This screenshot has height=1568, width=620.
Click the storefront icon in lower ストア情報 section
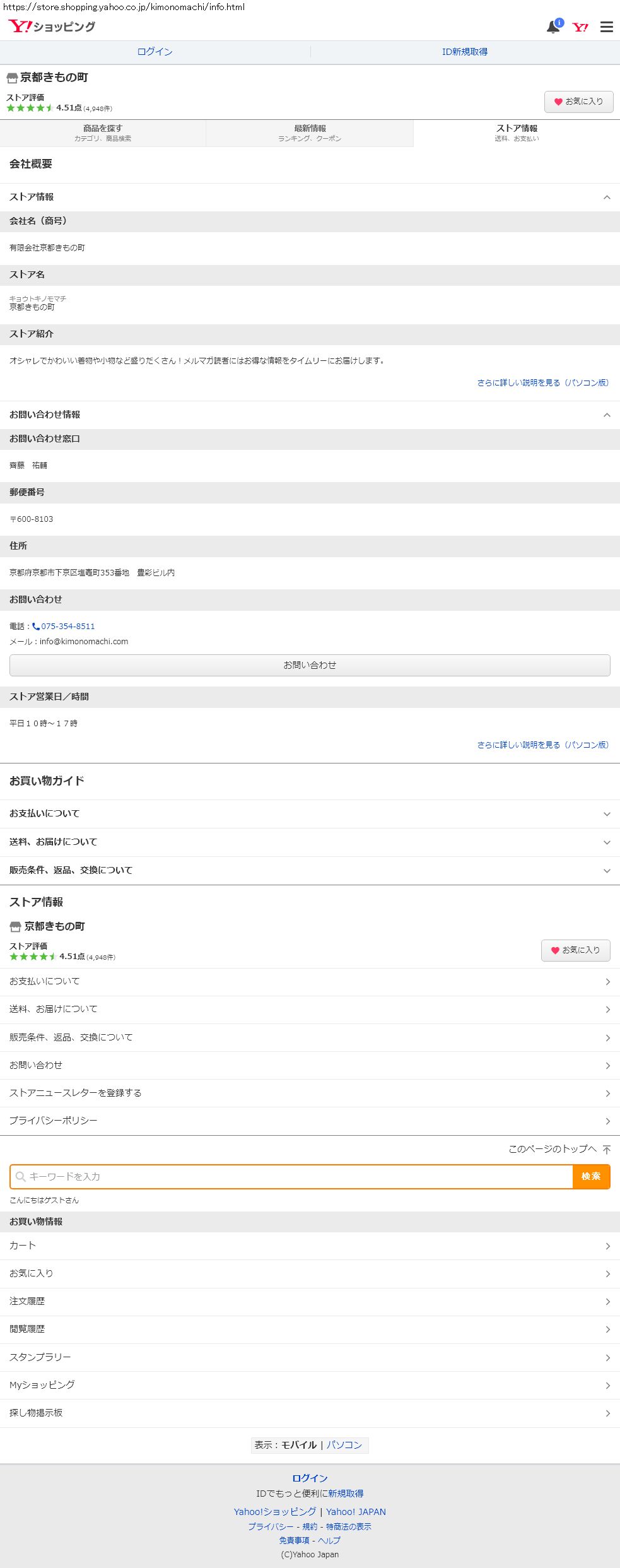tap(15, 927)
